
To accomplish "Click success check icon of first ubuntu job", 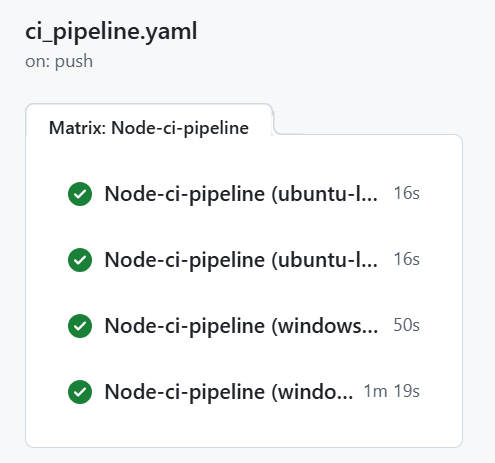I will (80, 194).
